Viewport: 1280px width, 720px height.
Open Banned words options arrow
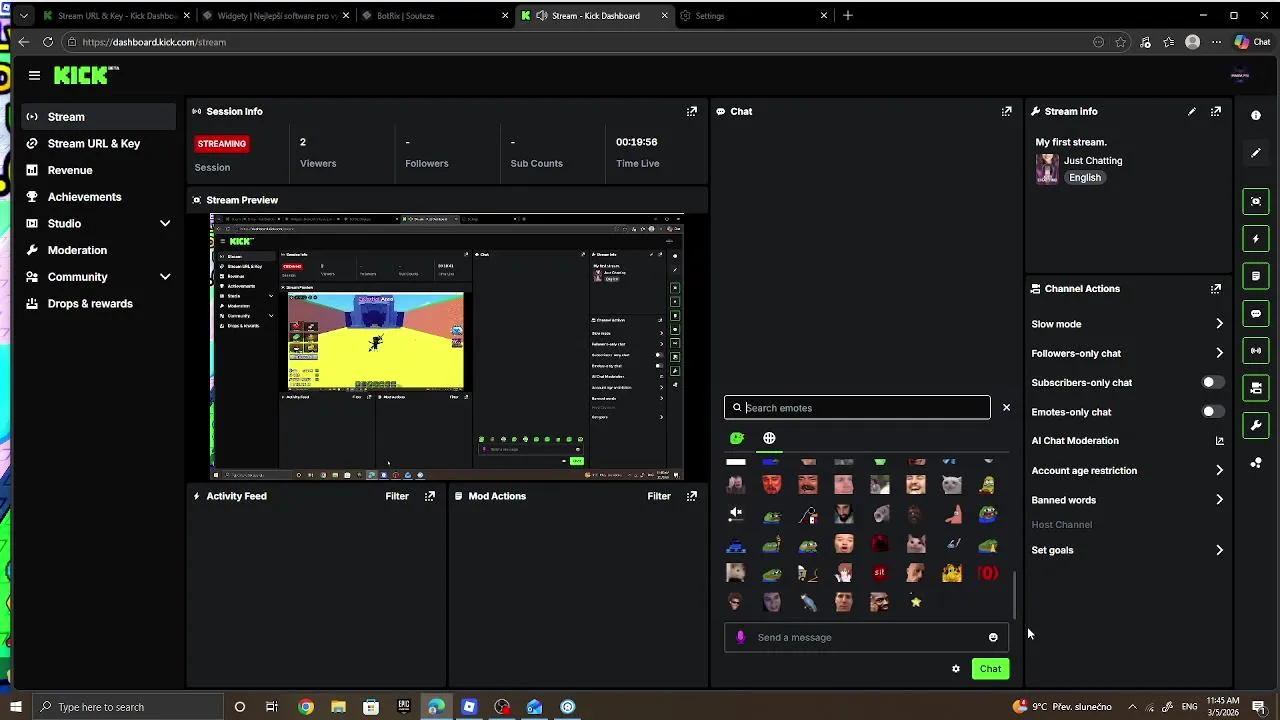(x=1219, y=500)
